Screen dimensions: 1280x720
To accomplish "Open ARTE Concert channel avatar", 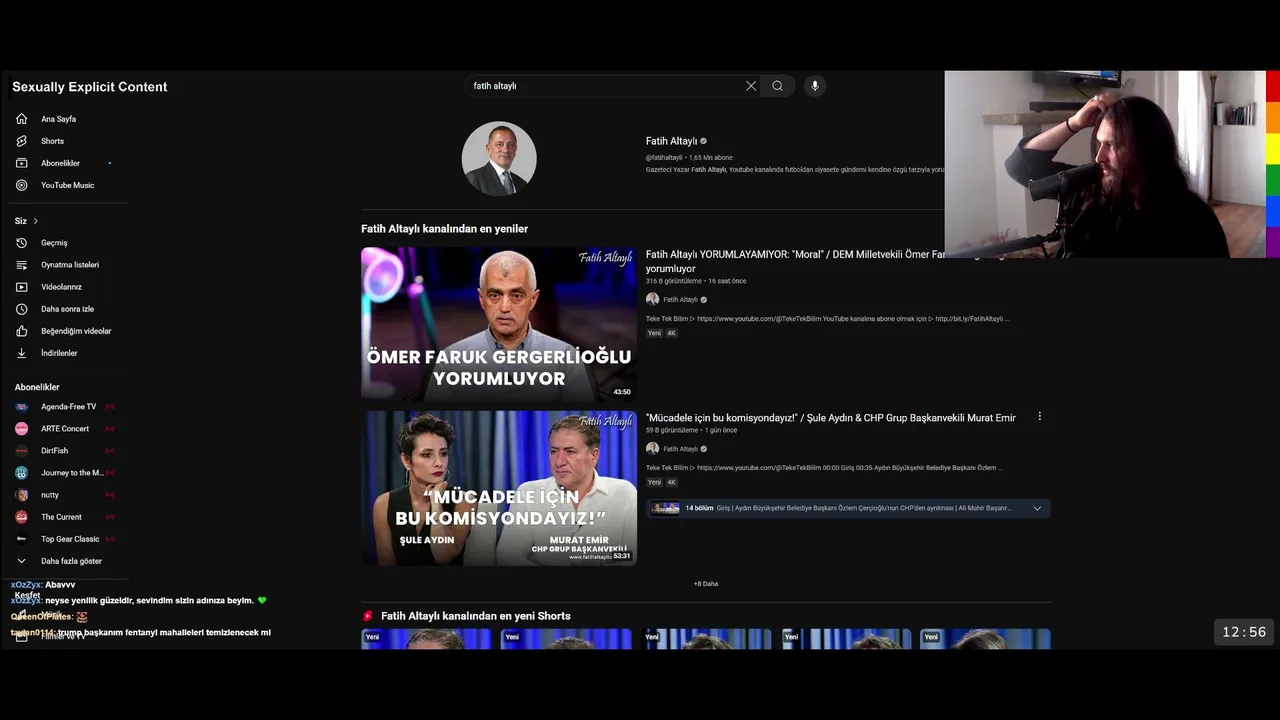I will tap(21, 429).
